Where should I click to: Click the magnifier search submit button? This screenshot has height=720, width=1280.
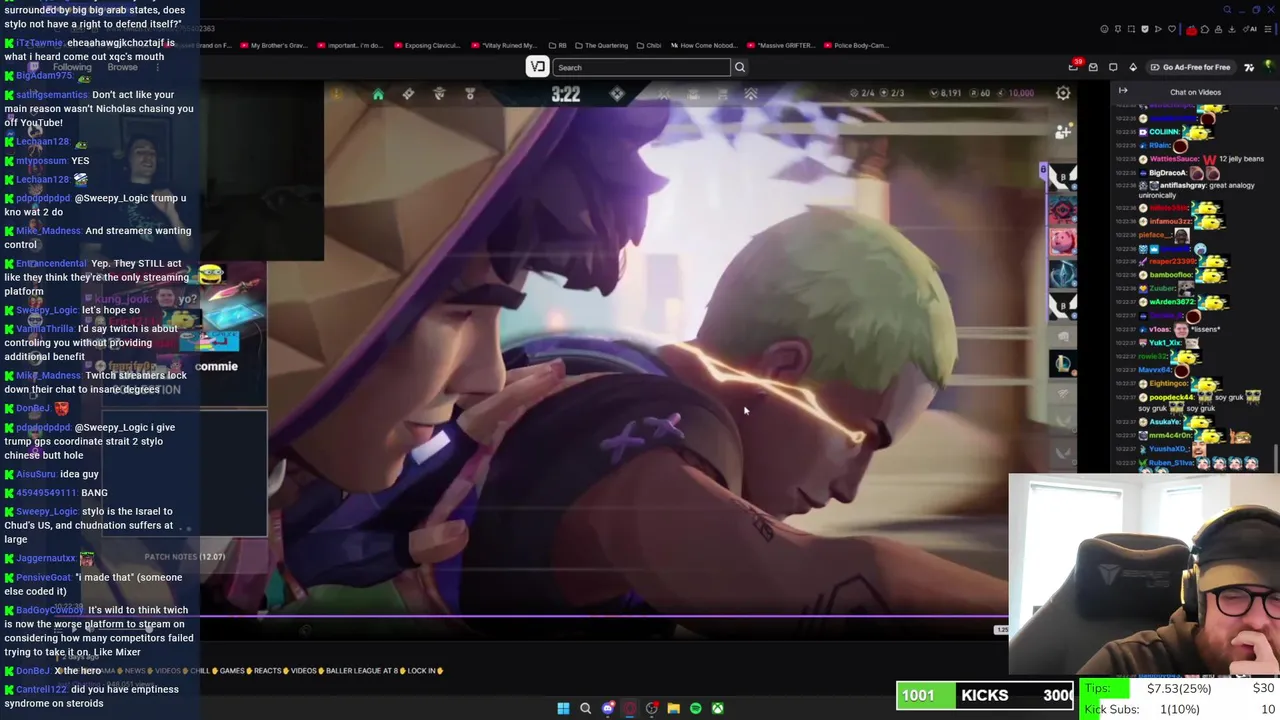click(740, 67)
